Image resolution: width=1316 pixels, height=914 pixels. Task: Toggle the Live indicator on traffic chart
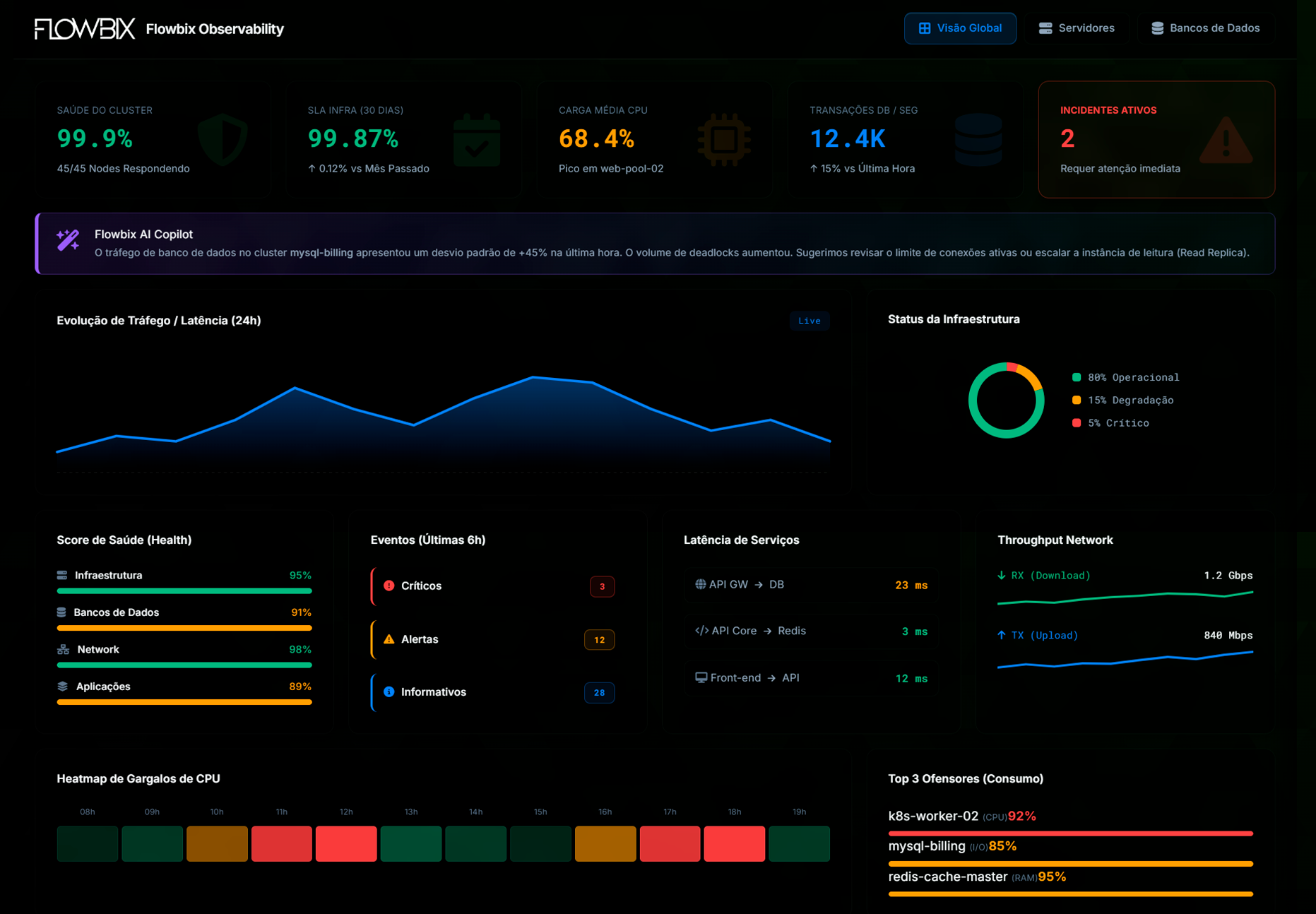(810, 321)
